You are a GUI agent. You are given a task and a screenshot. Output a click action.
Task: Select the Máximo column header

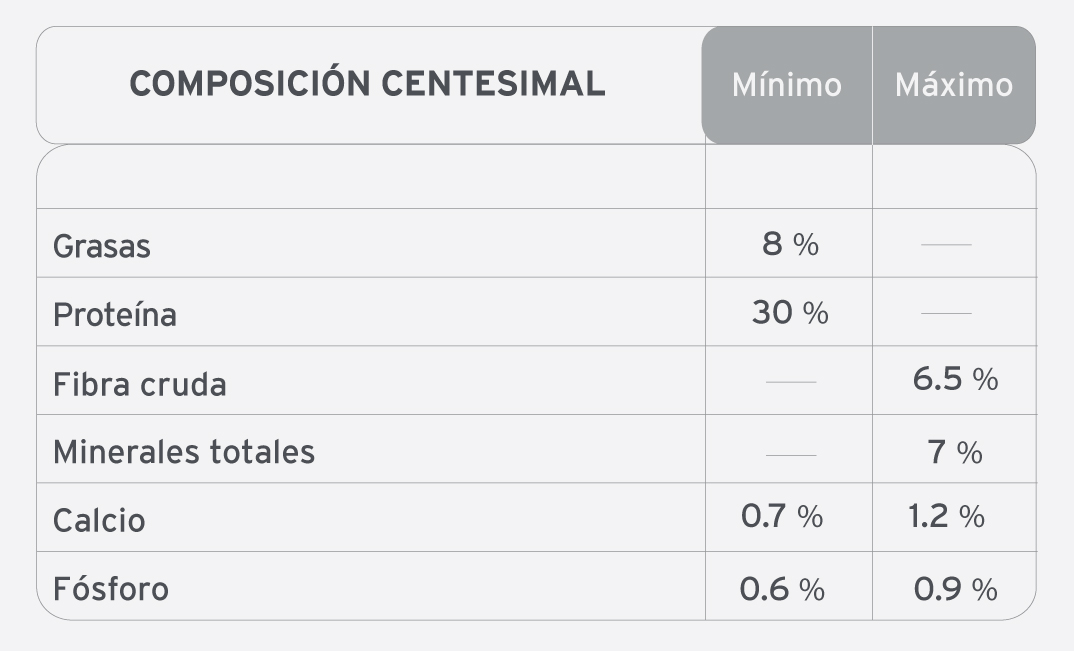click(953, 86)
